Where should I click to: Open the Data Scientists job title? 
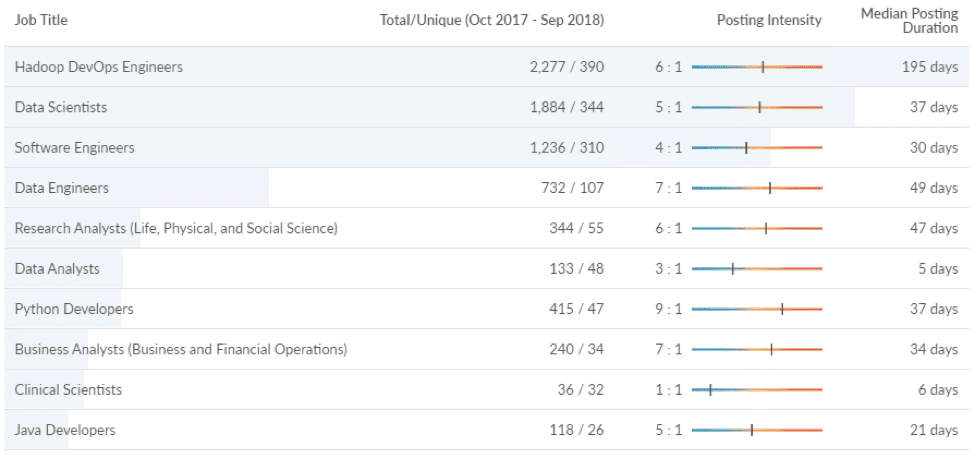pos(61,107)
